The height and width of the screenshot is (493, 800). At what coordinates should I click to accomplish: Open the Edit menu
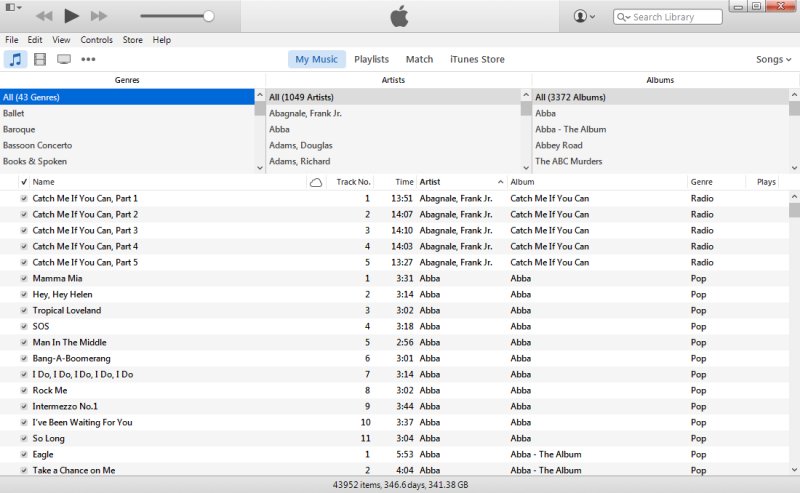[x=35, y=40]
